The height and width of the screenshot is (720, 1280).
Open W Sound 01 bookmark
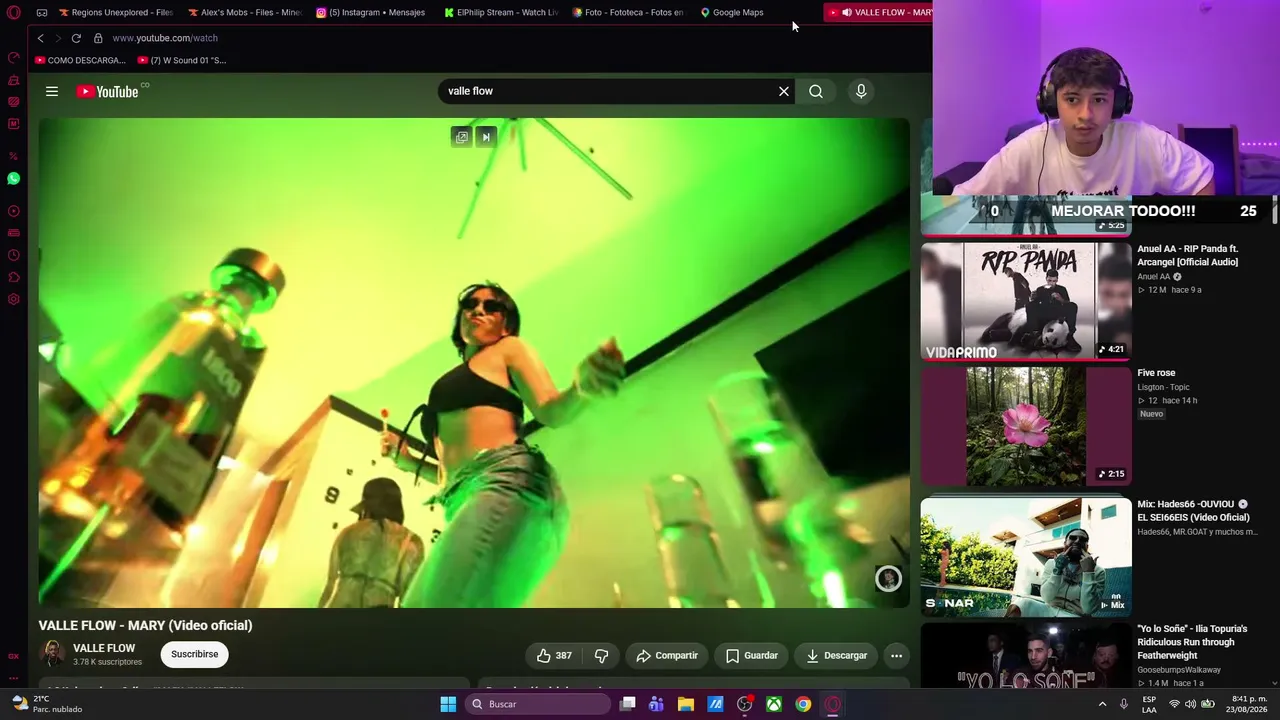pyautogui.click(x=182, y=60)
